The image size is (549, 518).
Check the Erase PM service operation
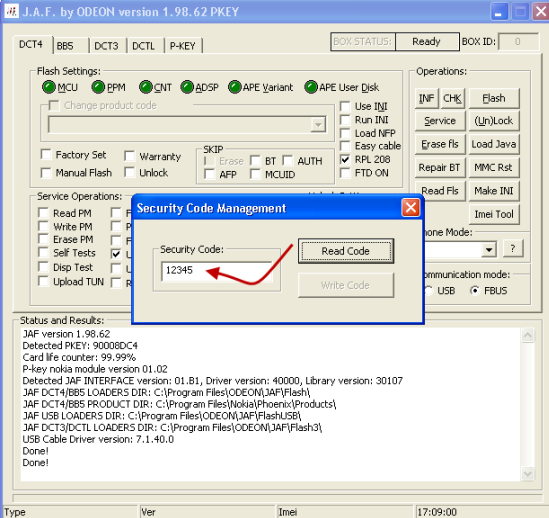click(x=43, y=239)
